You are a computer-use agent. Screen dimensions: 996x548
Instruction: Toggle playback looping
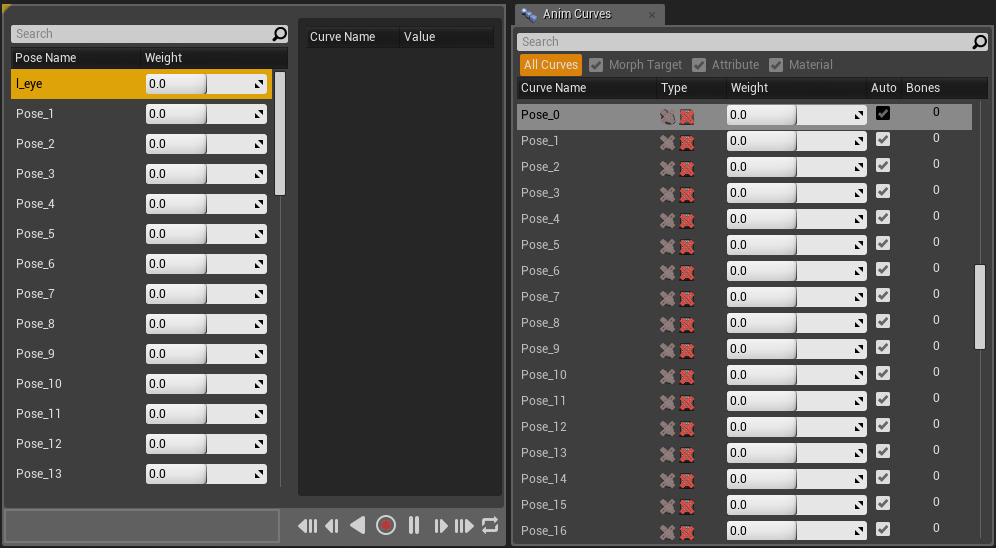click(x=490, y=525)
